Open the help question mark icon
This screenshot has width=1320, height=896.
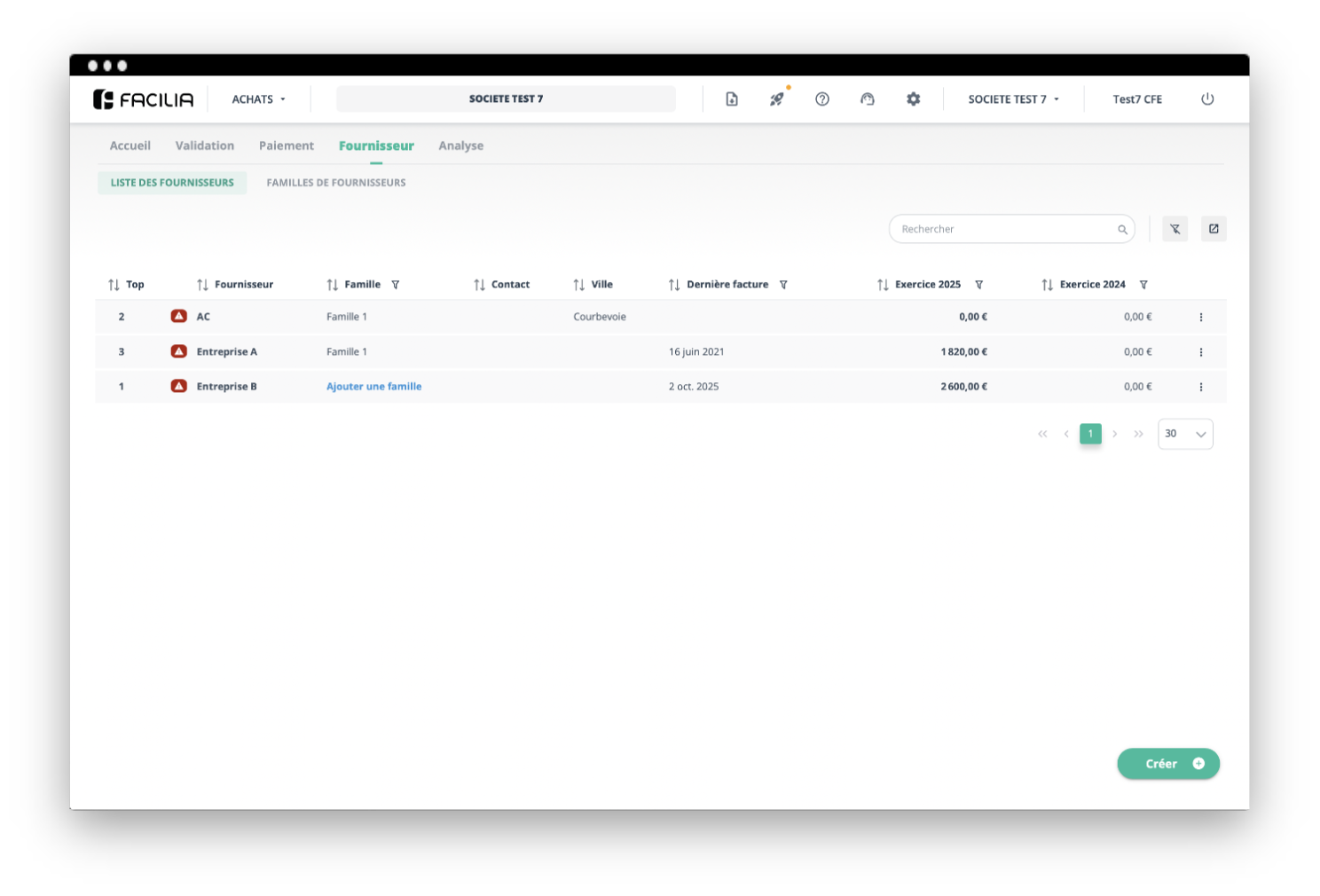point(822,99)
